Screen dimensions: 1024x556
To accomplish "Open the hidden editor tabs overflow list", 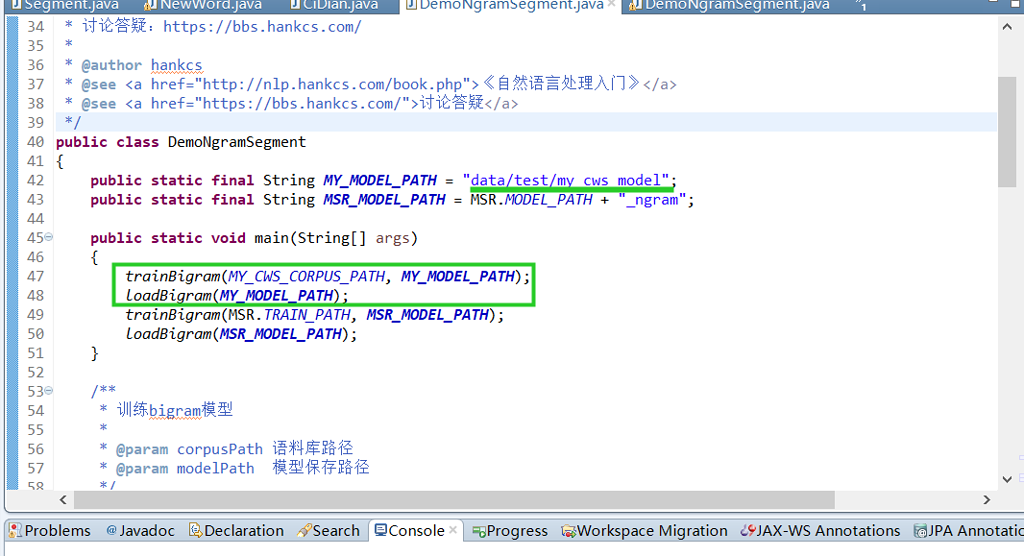I will 860,6.
